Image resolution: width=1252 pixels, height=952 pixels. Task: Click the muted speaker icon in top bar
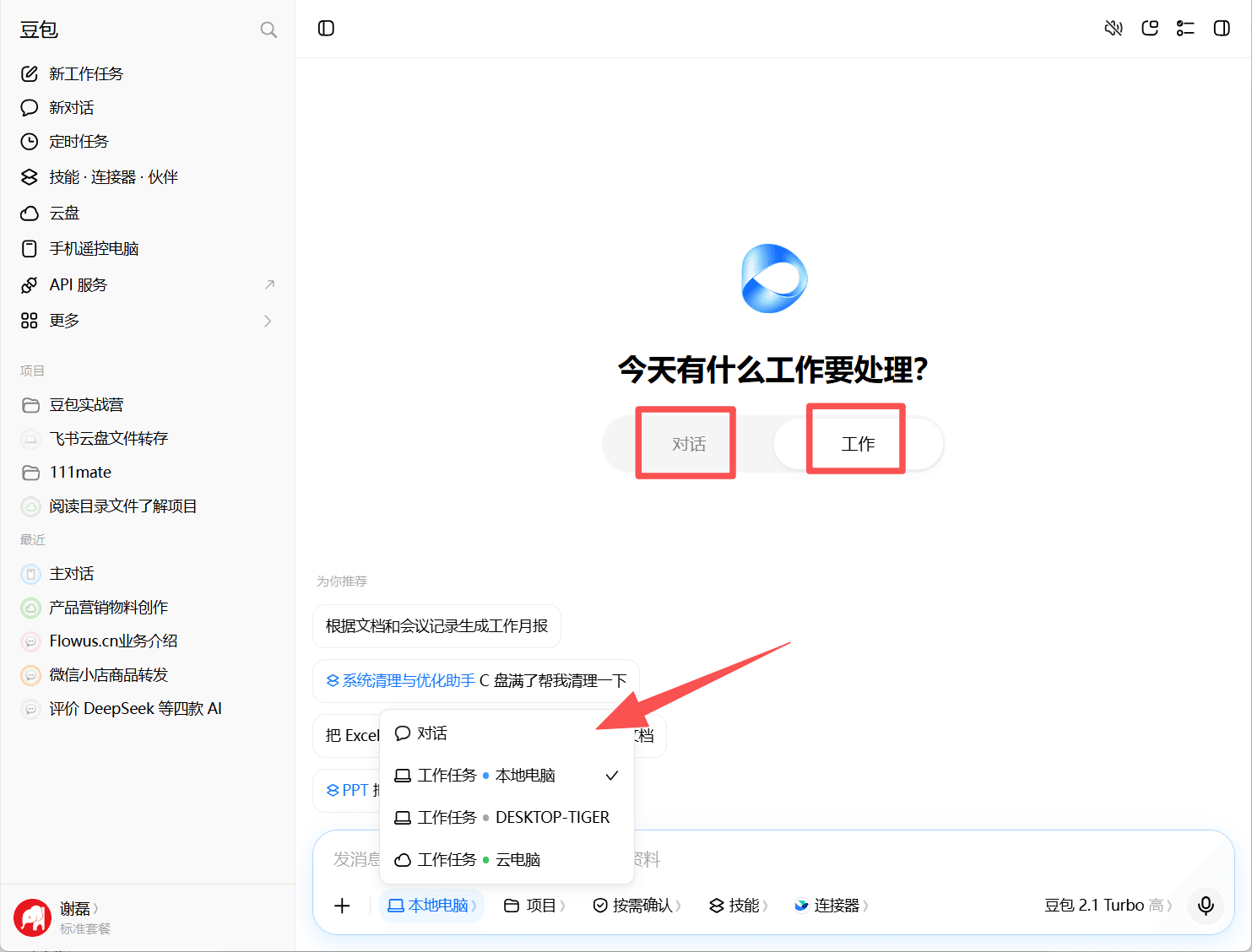tap(1114, 29)
